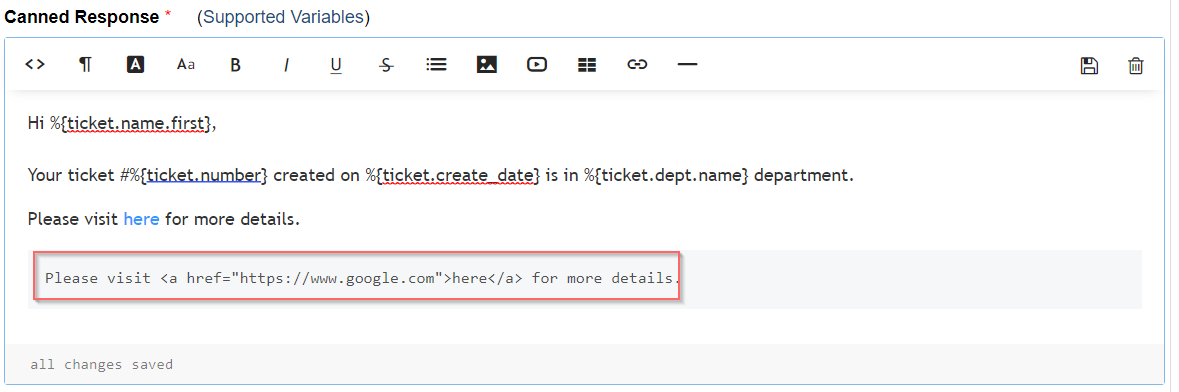This screenshot has width=1179, height=392.
Task: Toggle bold formatting
Action: click(x=235, y=65)
